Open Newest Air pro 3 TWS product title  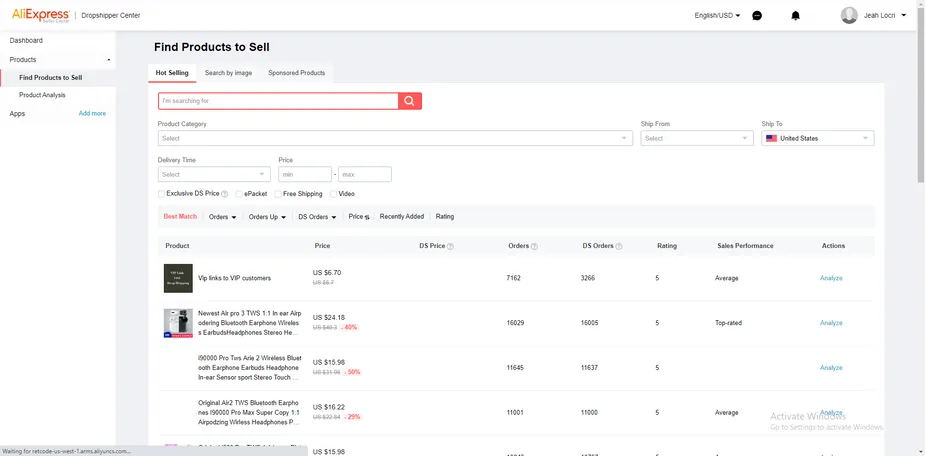pos(249,323)
